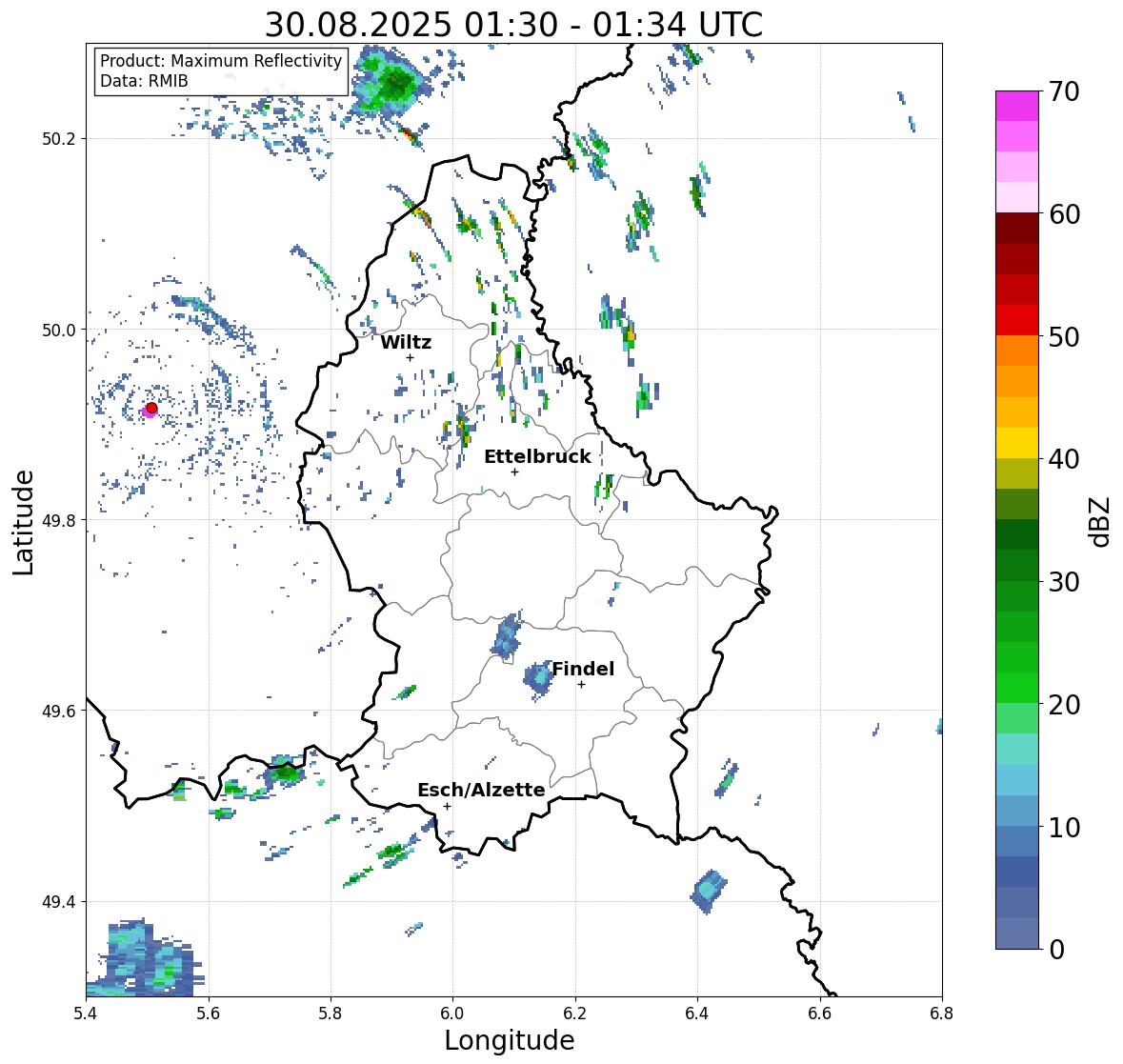Click the 6.6 longitude tick label
The width and height of the screenshot is (1123, 1064).
(x=819, y=1013)
